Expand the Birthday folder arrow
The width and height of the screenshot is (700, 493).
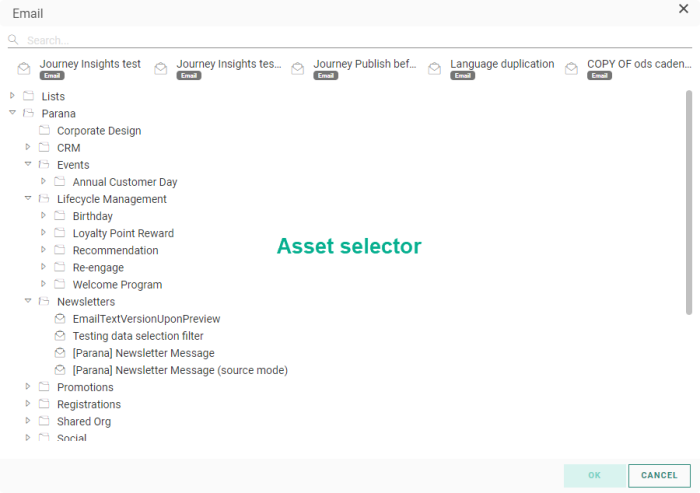[x=44, y=216]
